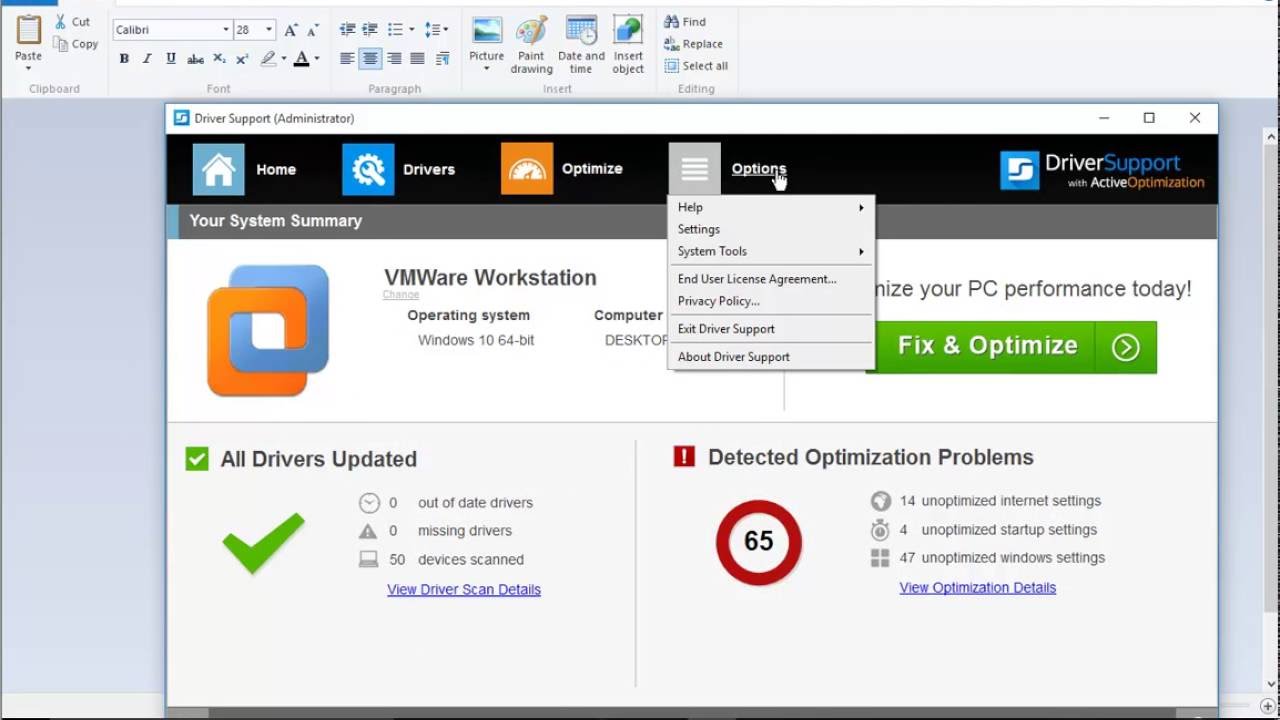Click the text highlight color pen
Viewport: 1280px width, 720px height.
(268, 59)
